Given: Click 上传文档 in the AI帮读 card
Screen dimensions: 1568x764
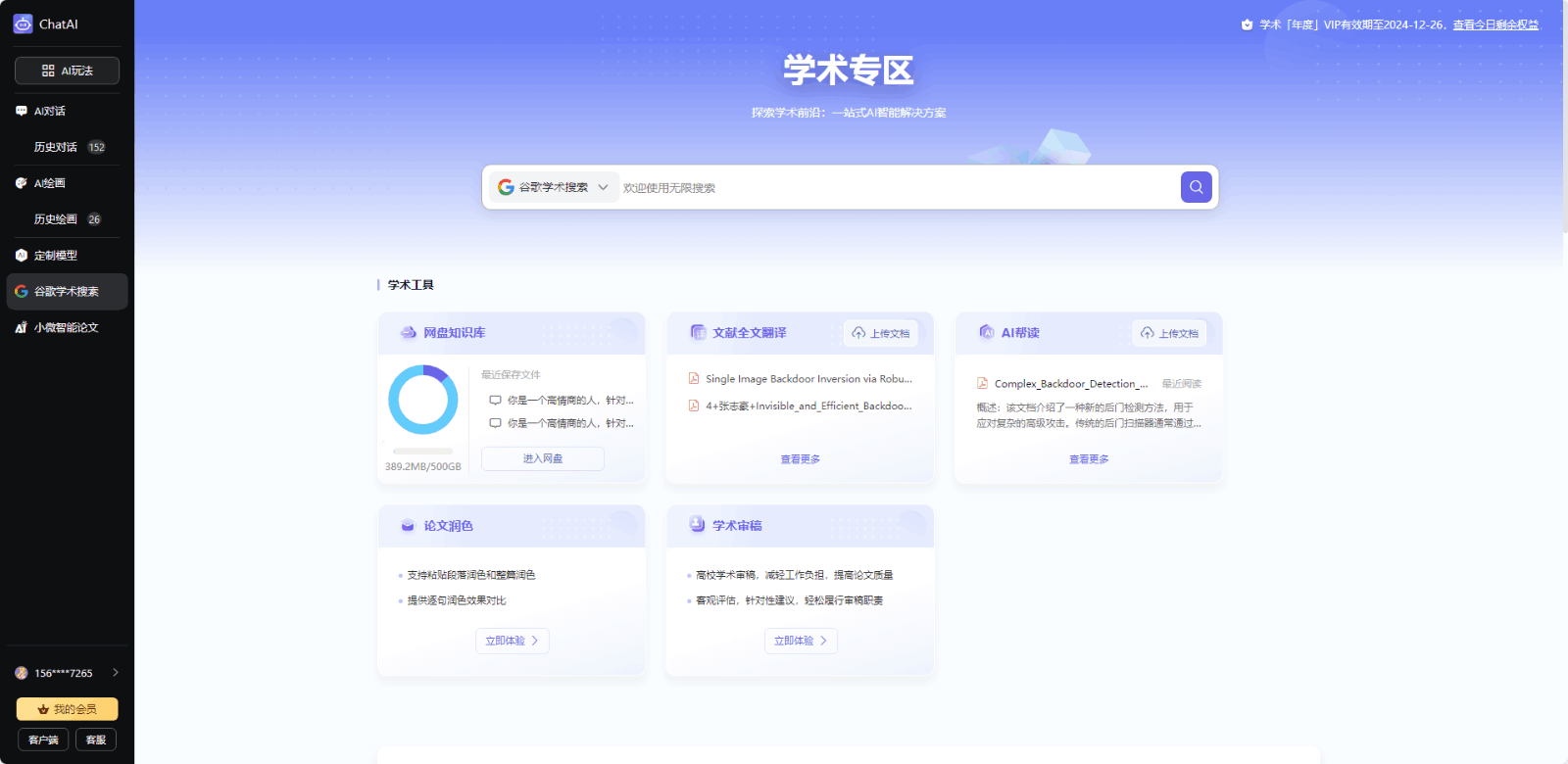Looking at the screenshot, I should click(1170, 333).
